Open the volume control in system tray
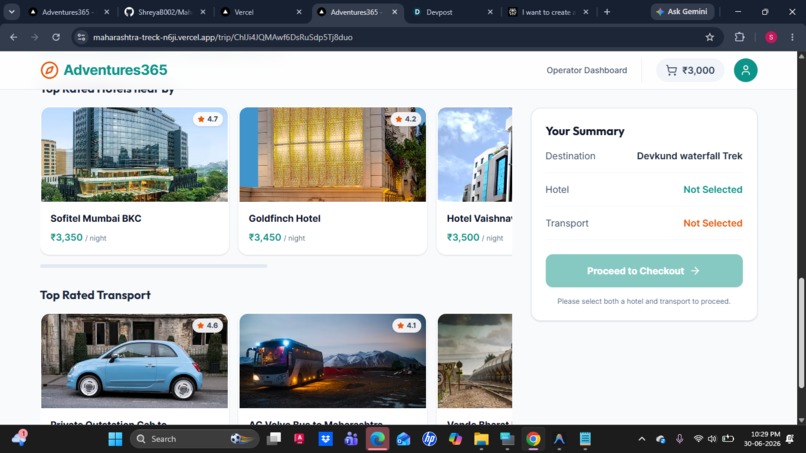The image size is (806, 453). [712, 439]
